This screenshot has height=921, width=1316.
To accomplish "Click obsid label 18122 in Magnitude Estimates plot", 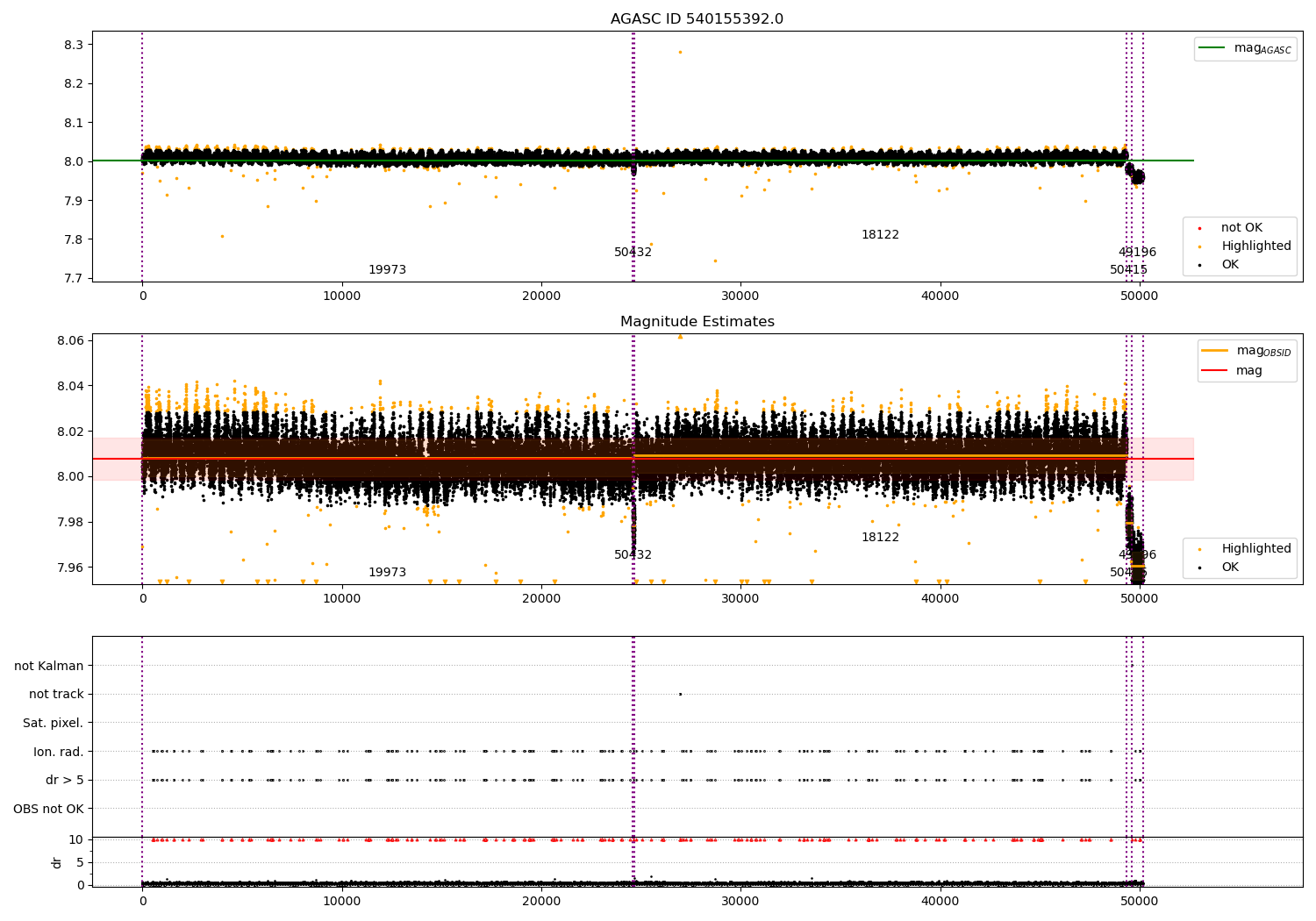I will (880, 538).
